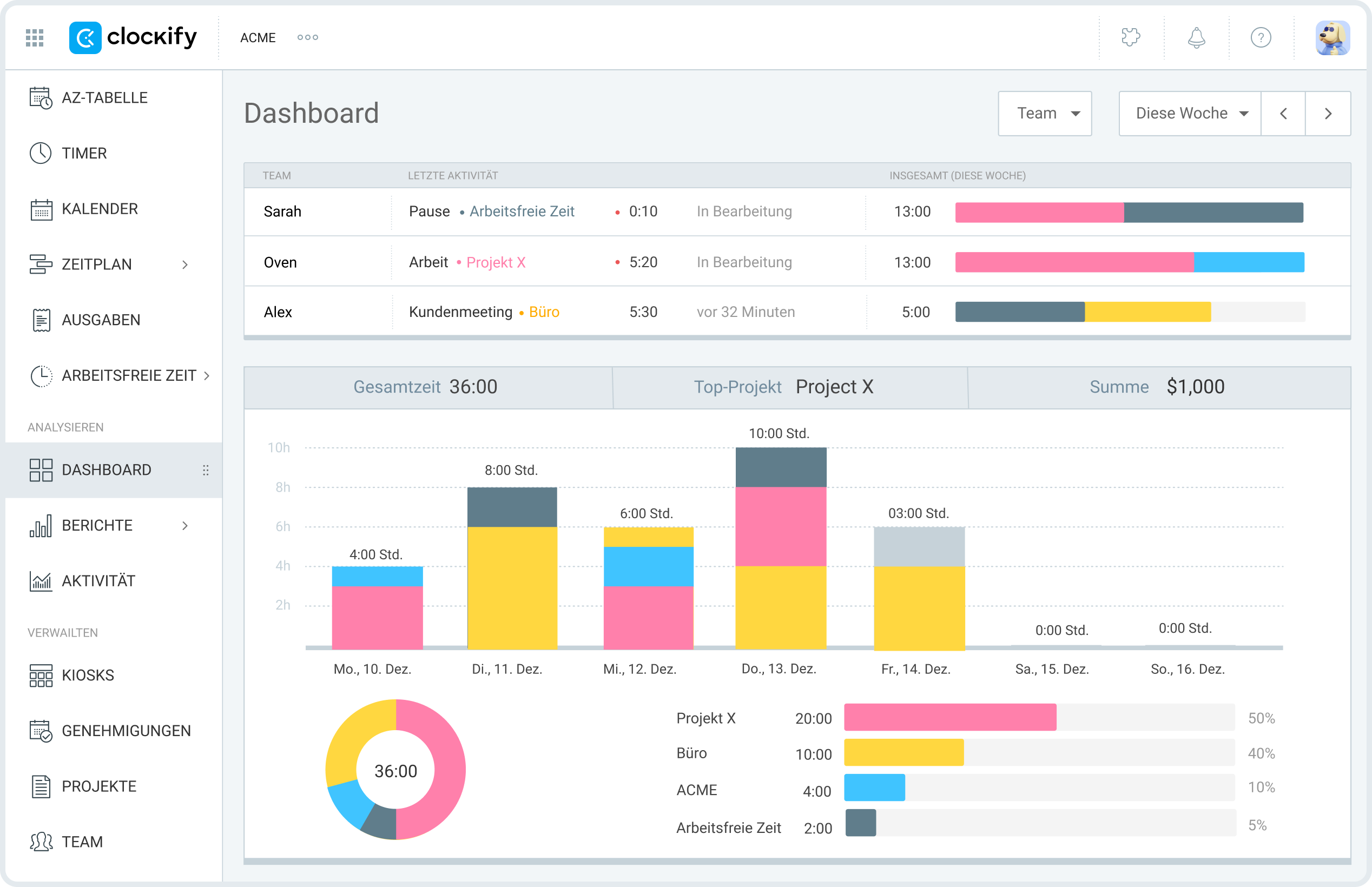Click Arbeitsfreie Zeit link in Sarah's row
This screenshot has width=1372, height=887.
click(x=522, y=211)
